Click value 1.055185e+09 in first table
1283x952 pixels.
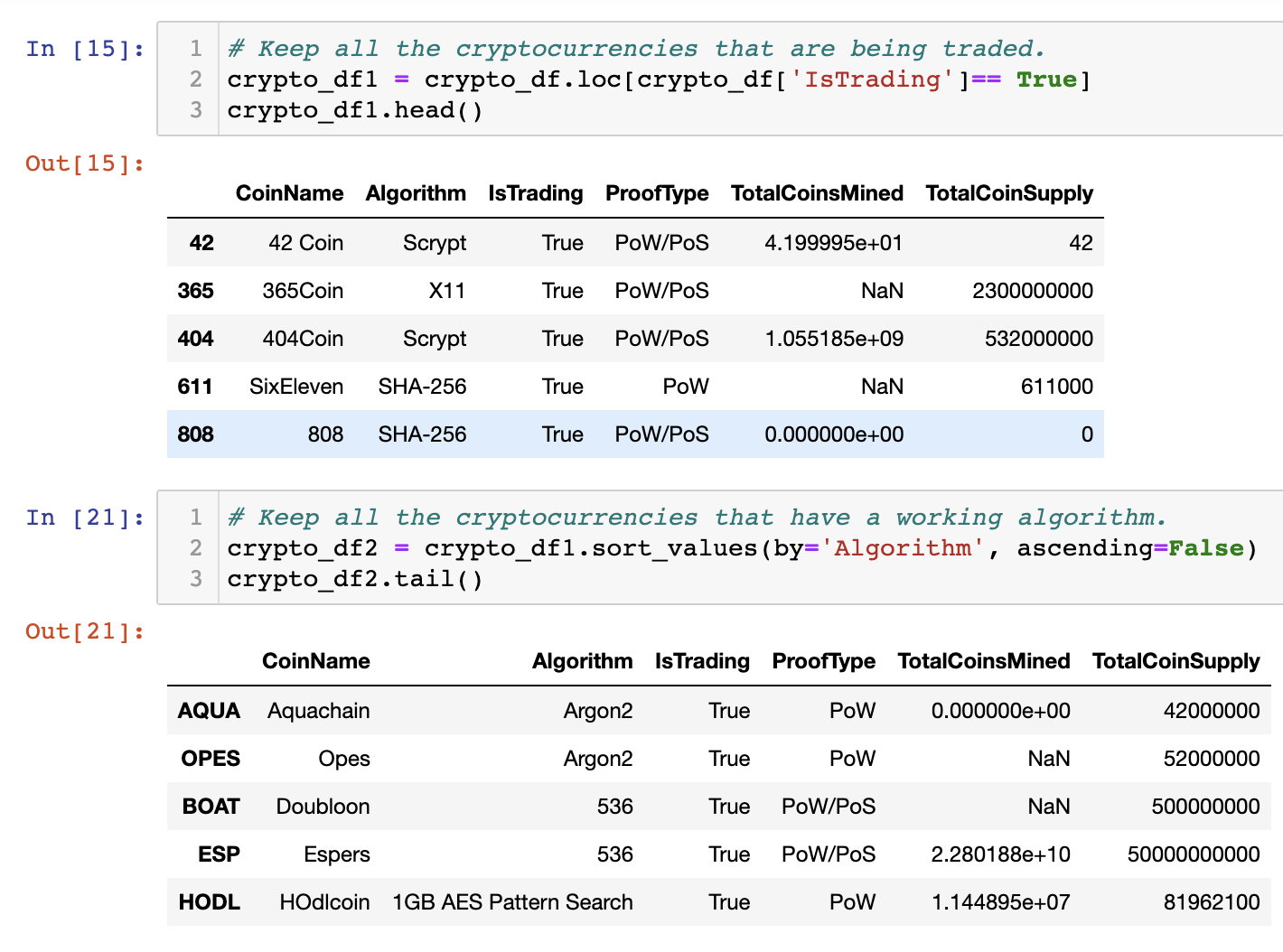tap(833, 339)
